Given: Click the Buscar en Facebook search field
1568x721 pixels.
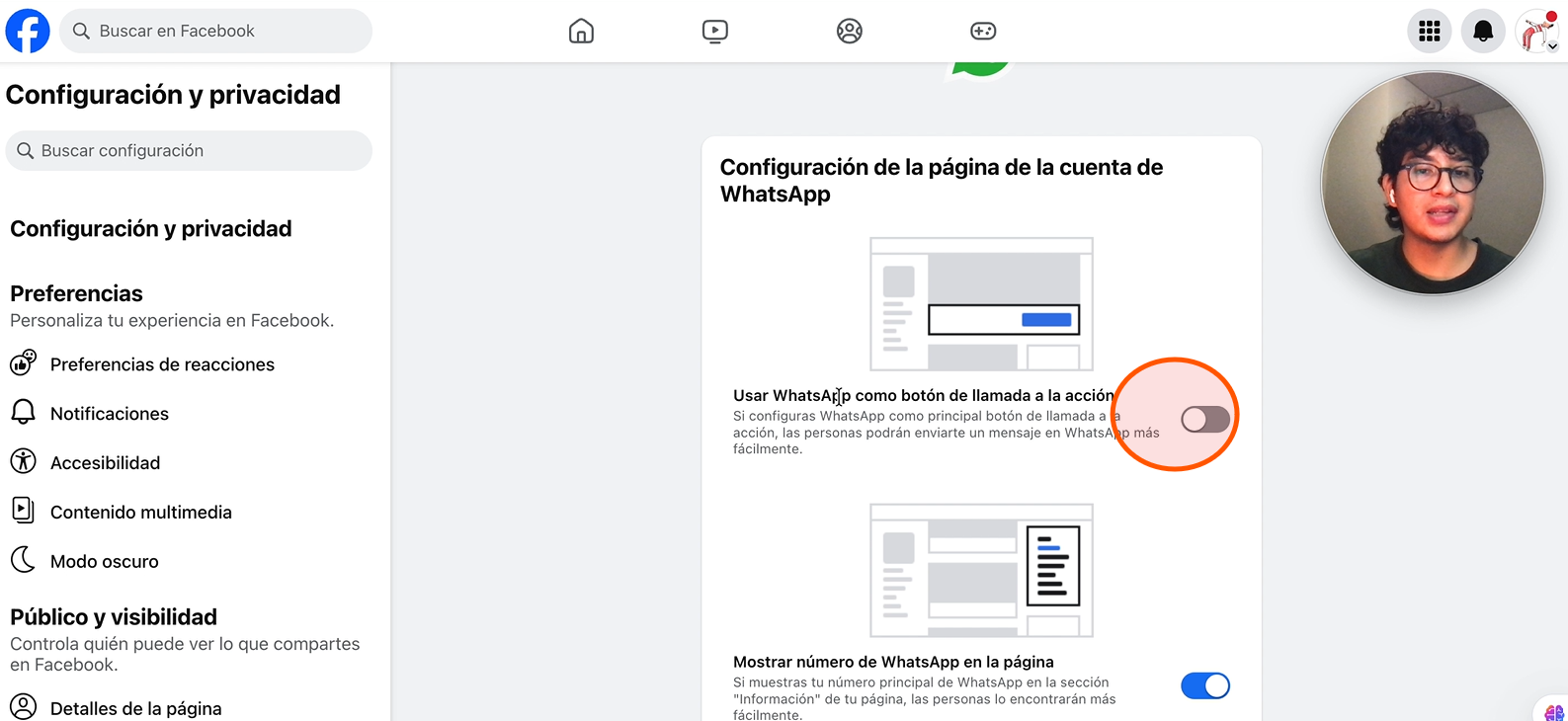Looking at the screenshot, I should pos(215,31).
